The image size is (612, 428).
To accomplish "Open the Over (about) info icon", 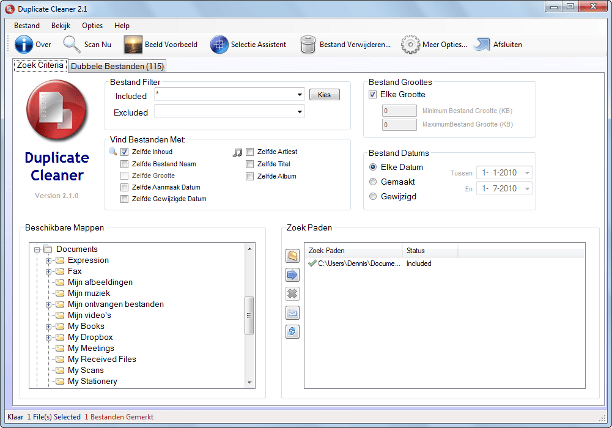I will [24, 44].
